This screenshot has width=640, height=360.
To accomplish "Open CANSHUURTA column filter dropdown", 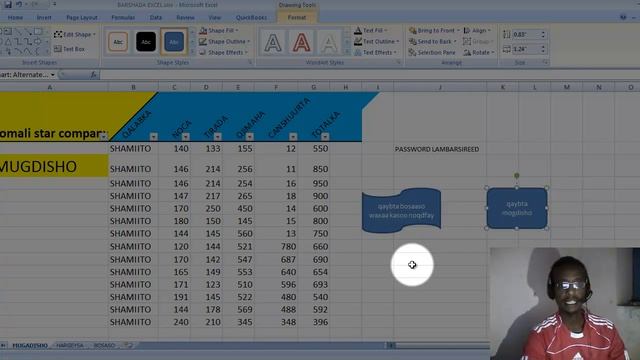I will 293,137.
